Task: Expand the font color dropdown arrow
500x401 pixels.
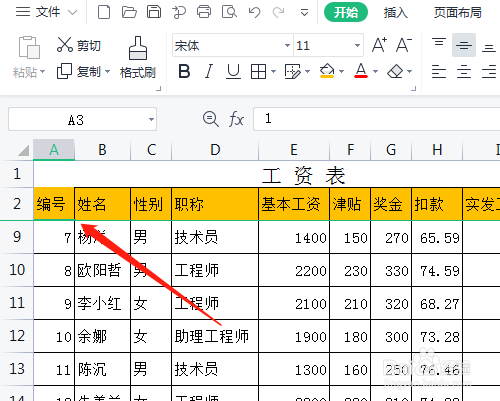Action: click(x=375, y=71)
